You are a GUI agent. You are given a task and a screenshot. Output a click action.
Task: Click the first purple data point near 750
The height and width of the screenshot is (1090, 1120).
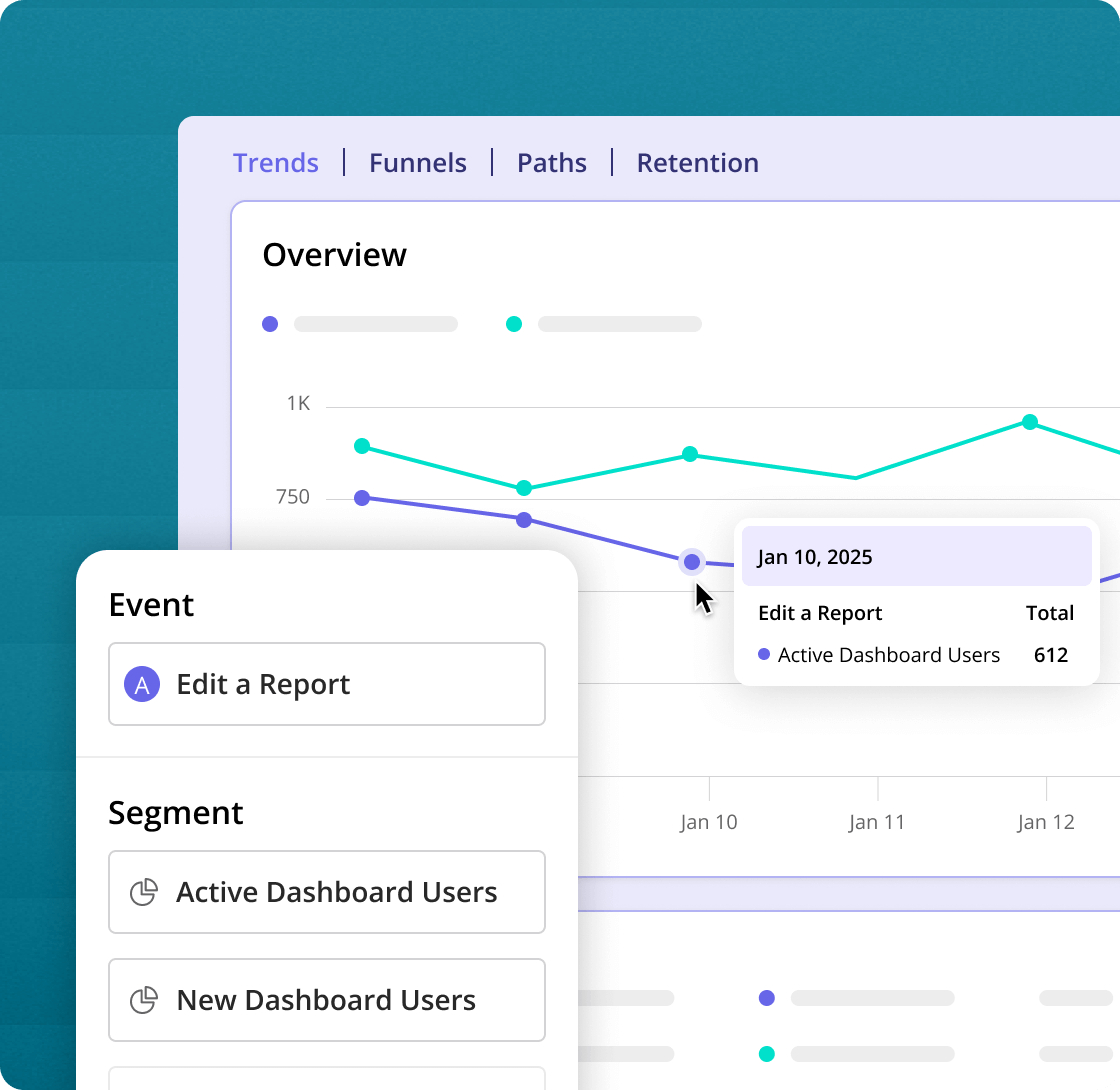[x=362, y=498]
